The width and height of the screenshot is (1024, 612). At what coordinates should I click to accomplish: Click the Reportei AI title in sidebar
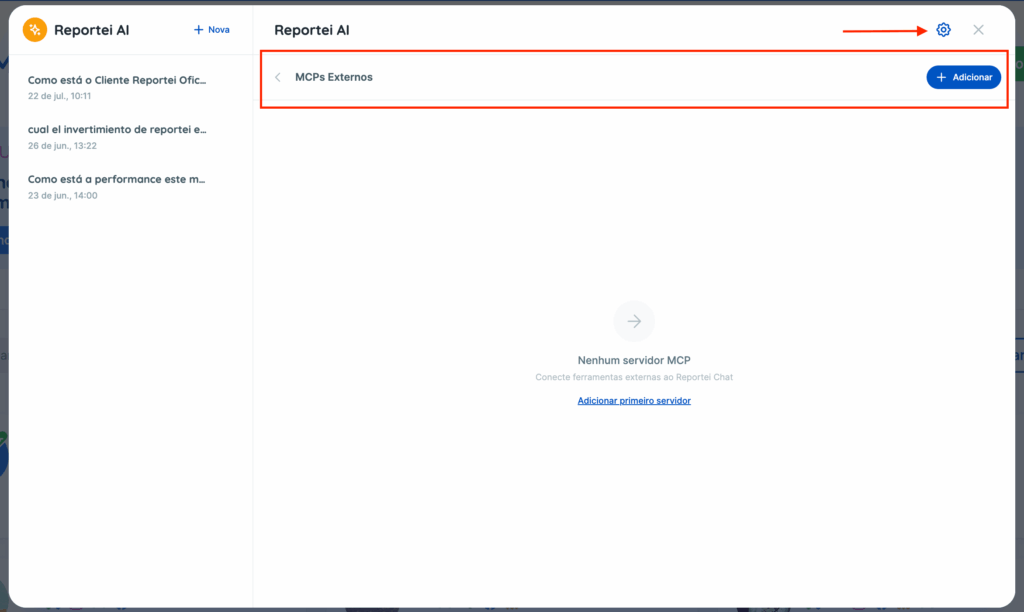click(91, 30)
